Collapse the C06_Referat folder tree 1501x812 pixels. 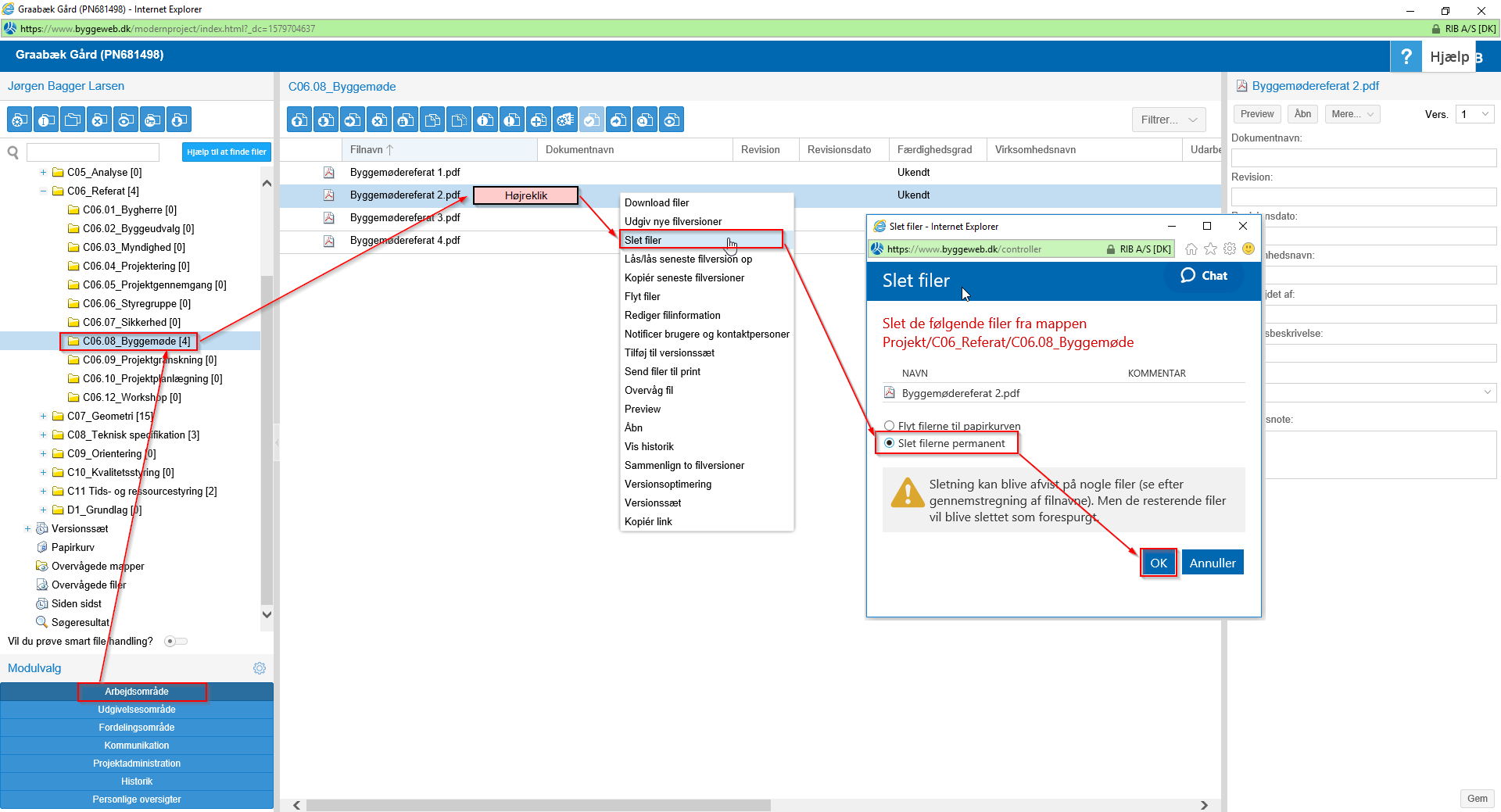point(43,191)
